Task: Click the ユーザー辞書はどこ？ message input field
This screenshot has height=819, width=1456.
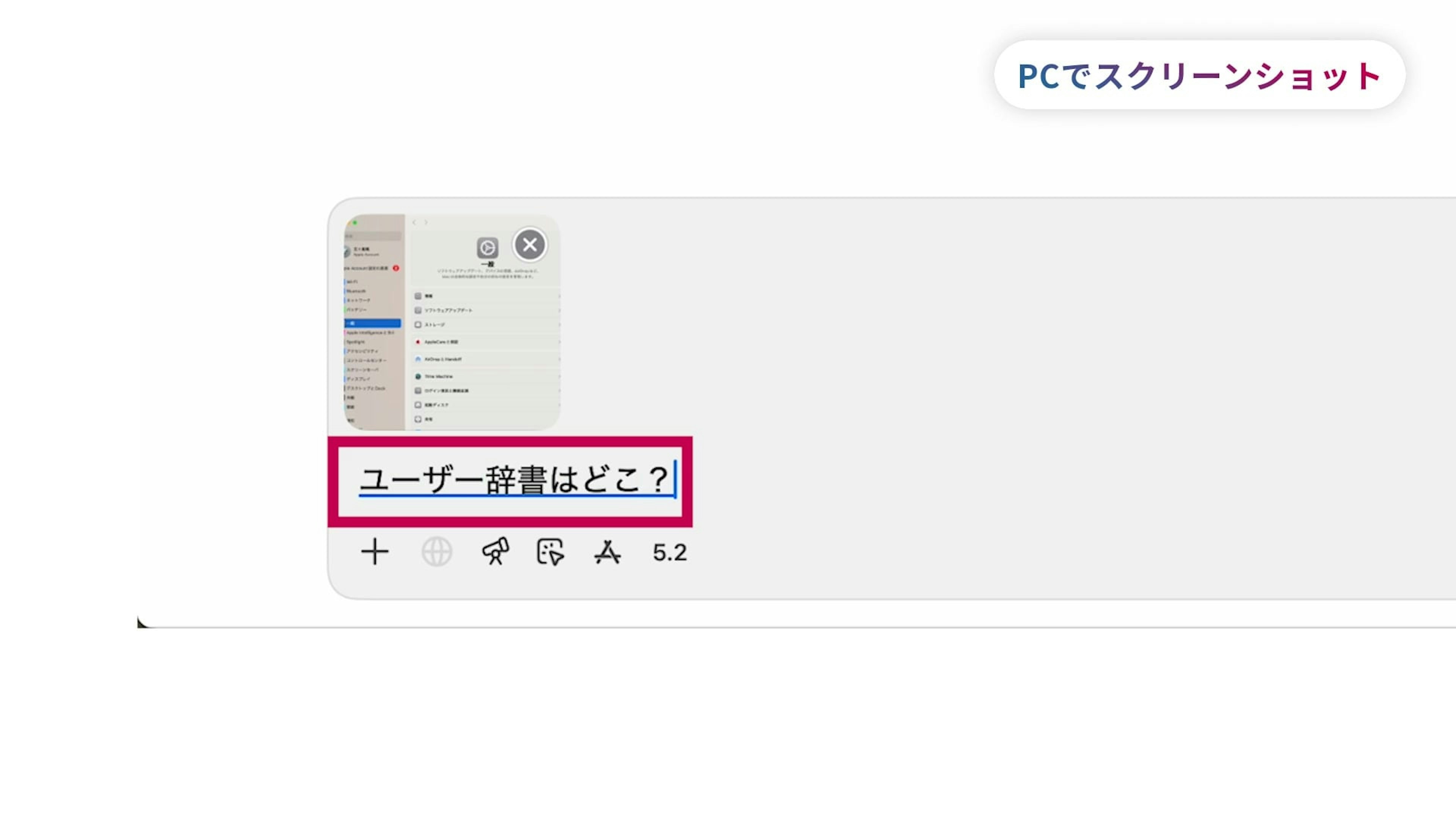Action: click(x=510, y=482)
